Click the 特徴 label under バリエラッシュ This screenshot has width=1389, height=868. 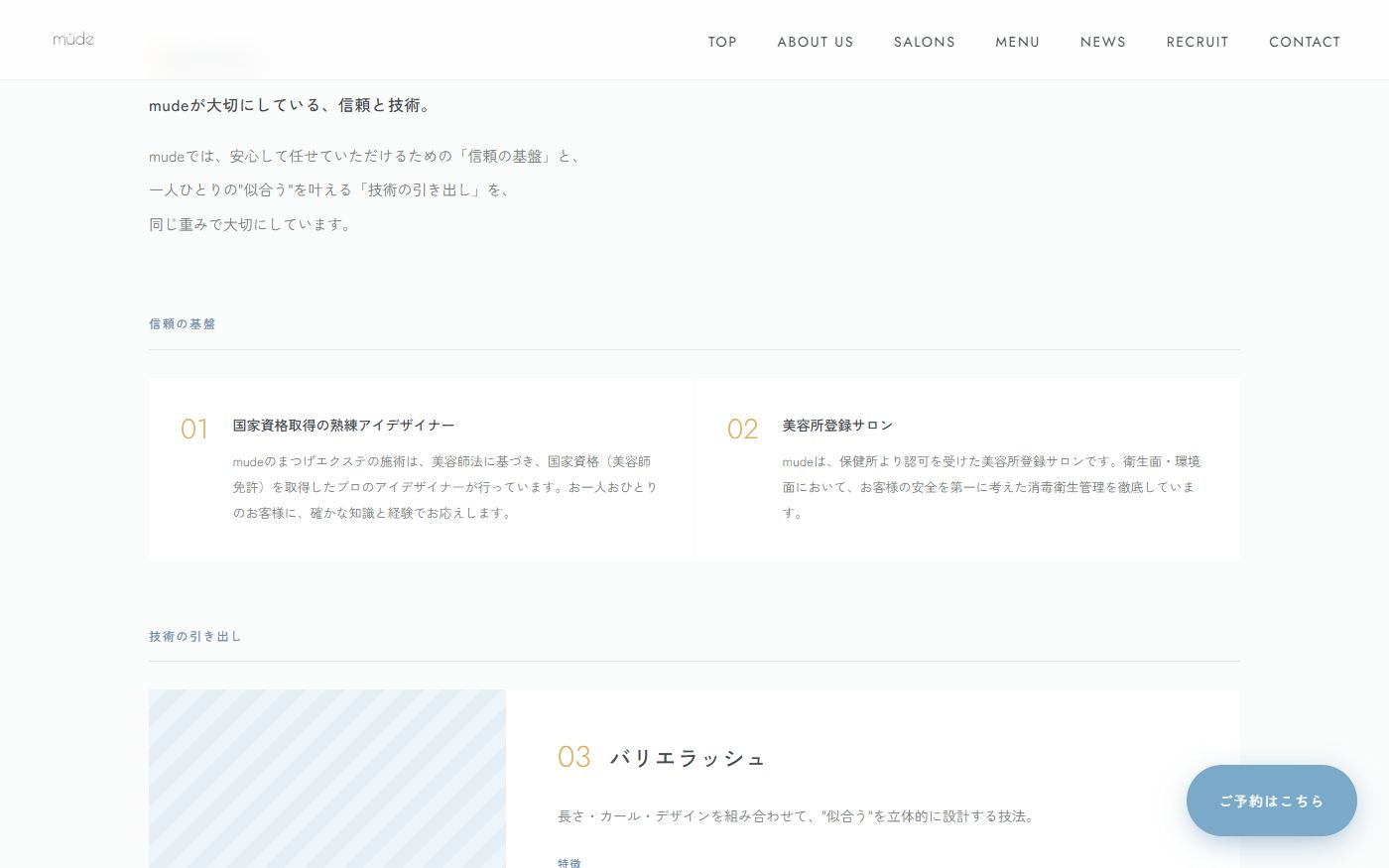click(569, 862)
